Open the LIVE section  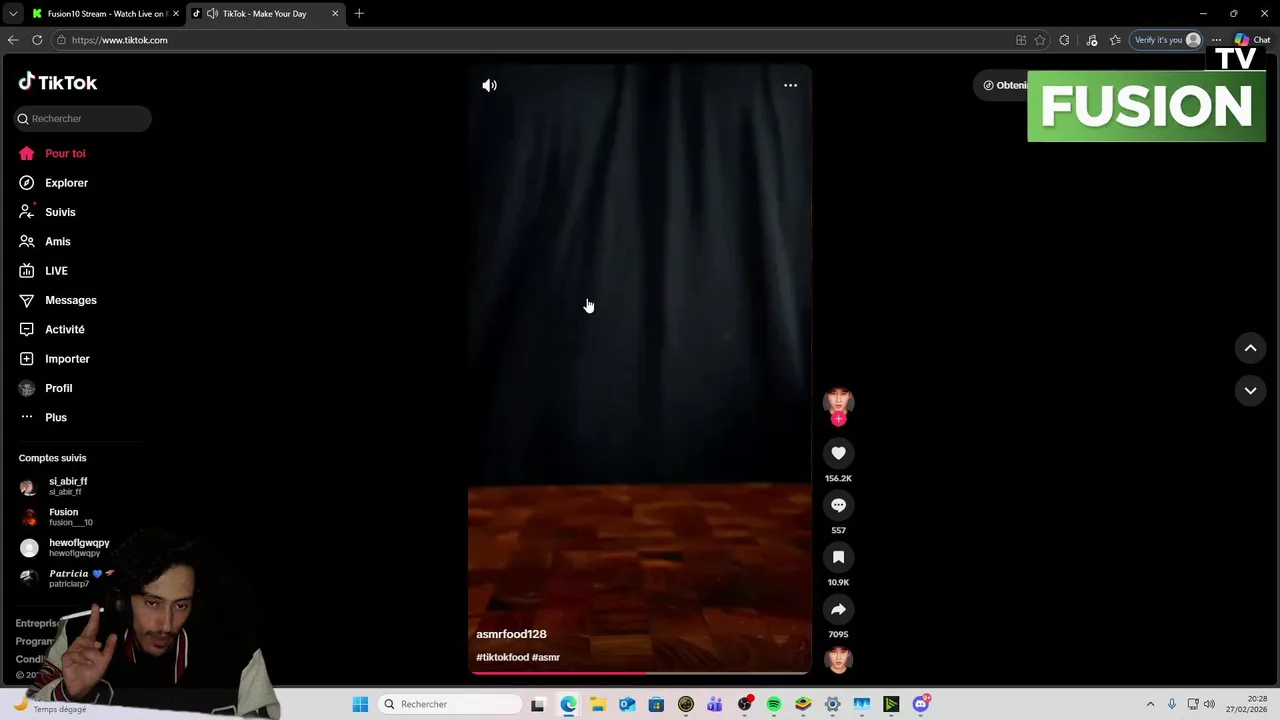coord(44,271)
